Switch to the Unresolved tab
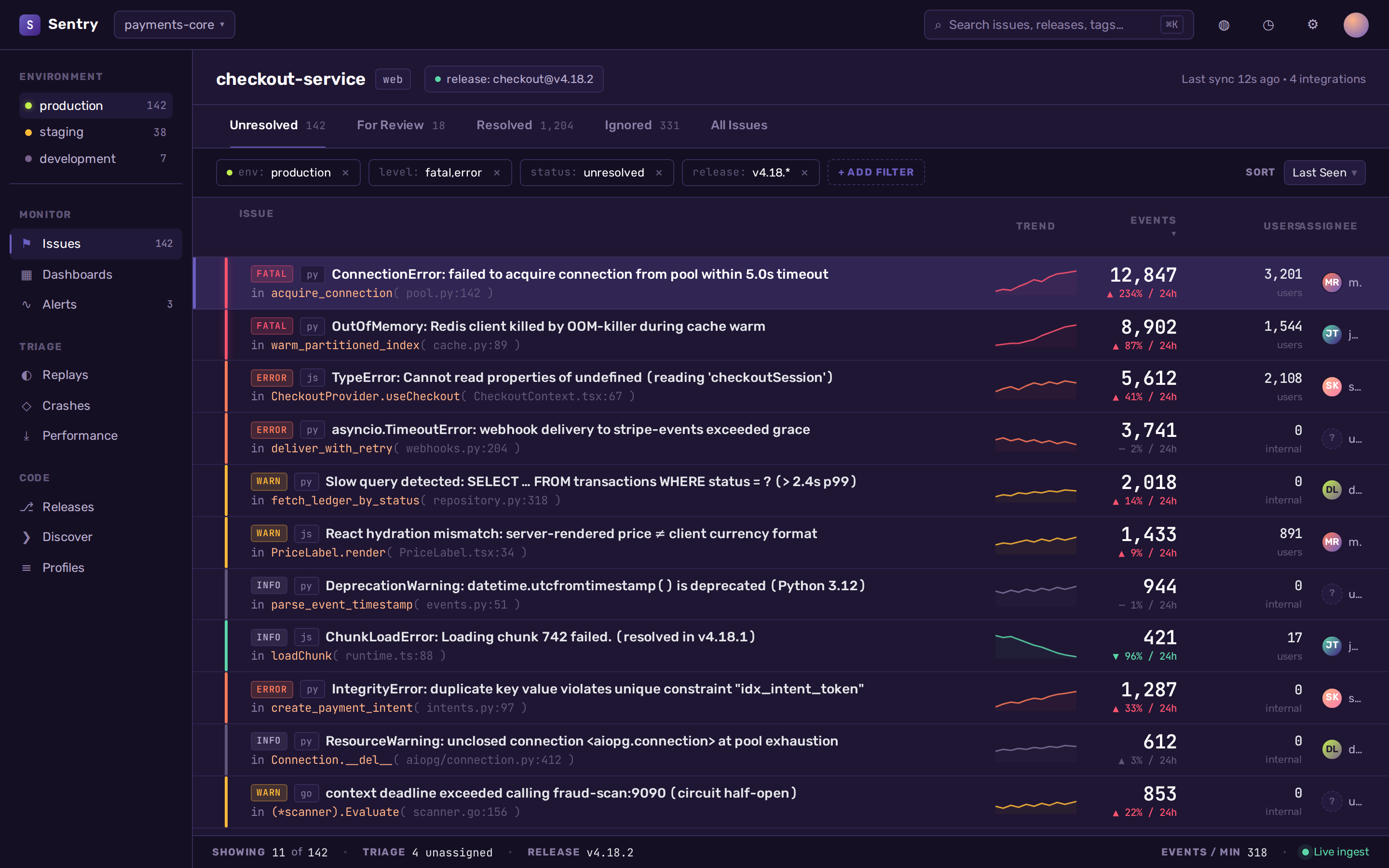The height and width of the screenshot is (868, 1389). click(277, 125)
